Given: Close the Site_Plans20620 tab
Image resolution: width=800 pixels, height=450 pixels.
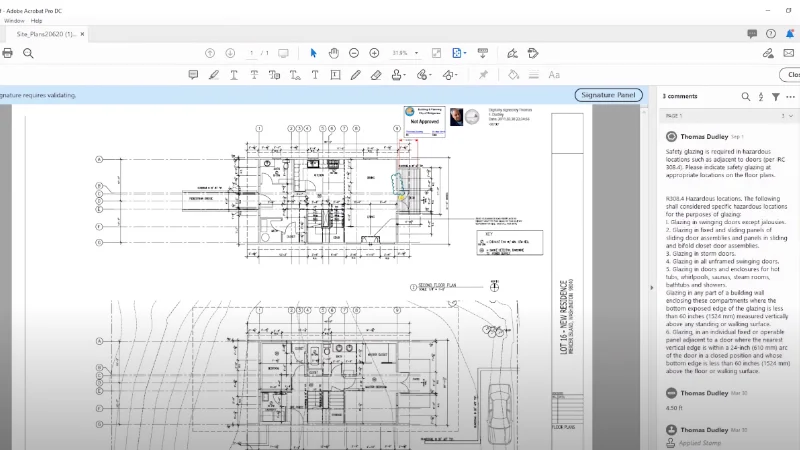Looking at the screenshot, I should tap(82, 34).
